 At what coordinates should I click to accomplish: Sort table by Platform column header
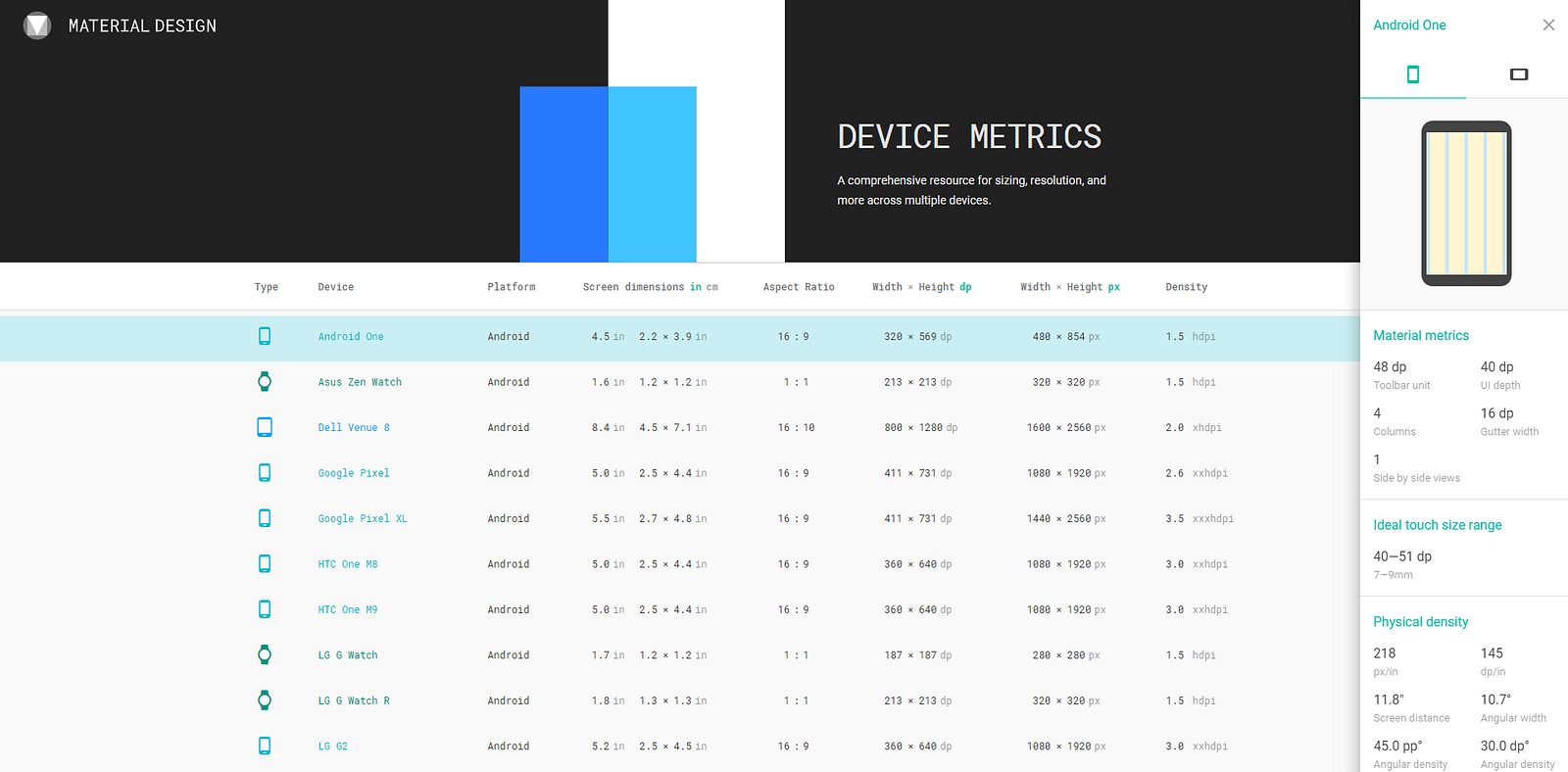point(512,287)
